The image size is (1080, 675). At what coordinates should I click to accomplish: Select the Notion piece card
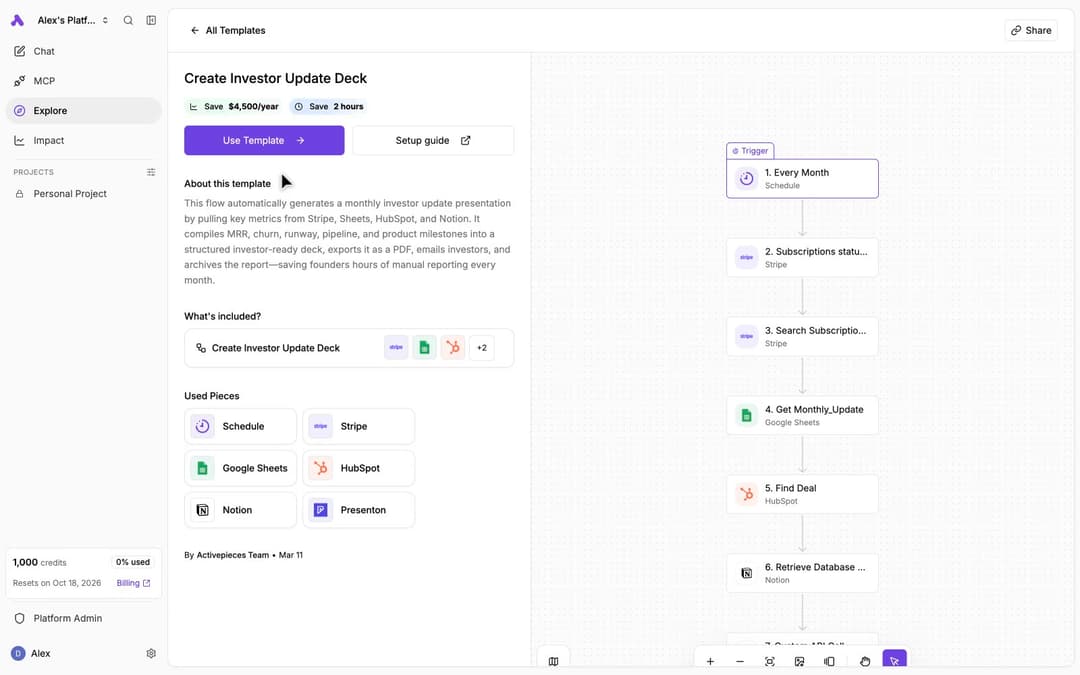(240, 510)
